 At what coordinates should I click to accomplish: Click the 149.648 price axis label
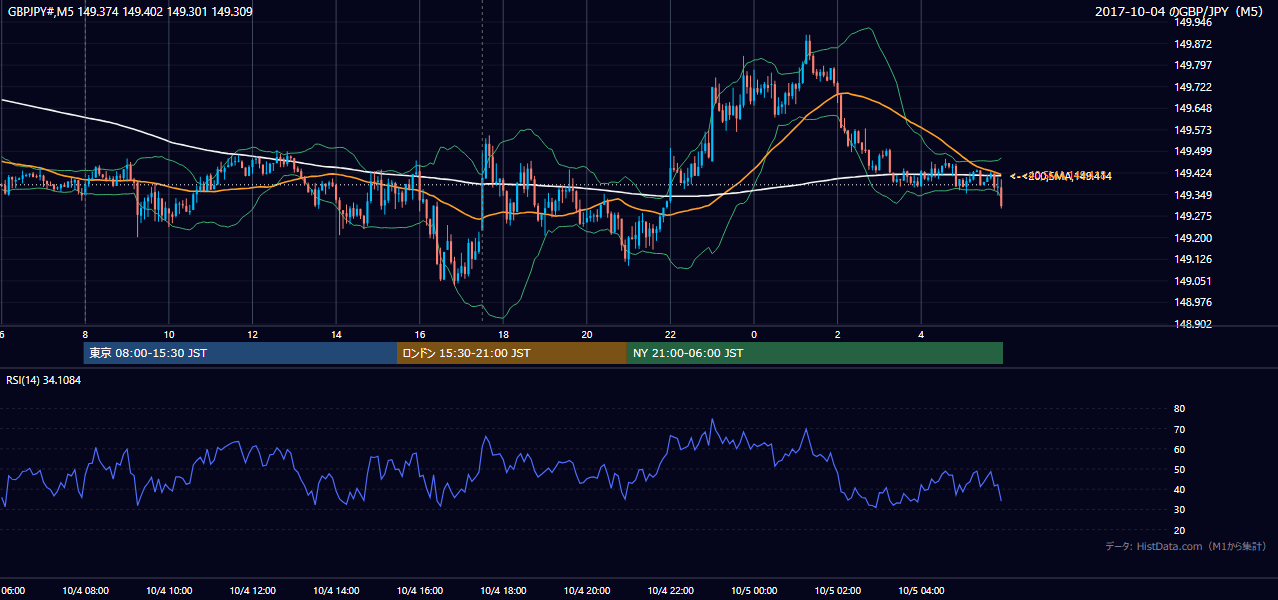(1193, 108)
